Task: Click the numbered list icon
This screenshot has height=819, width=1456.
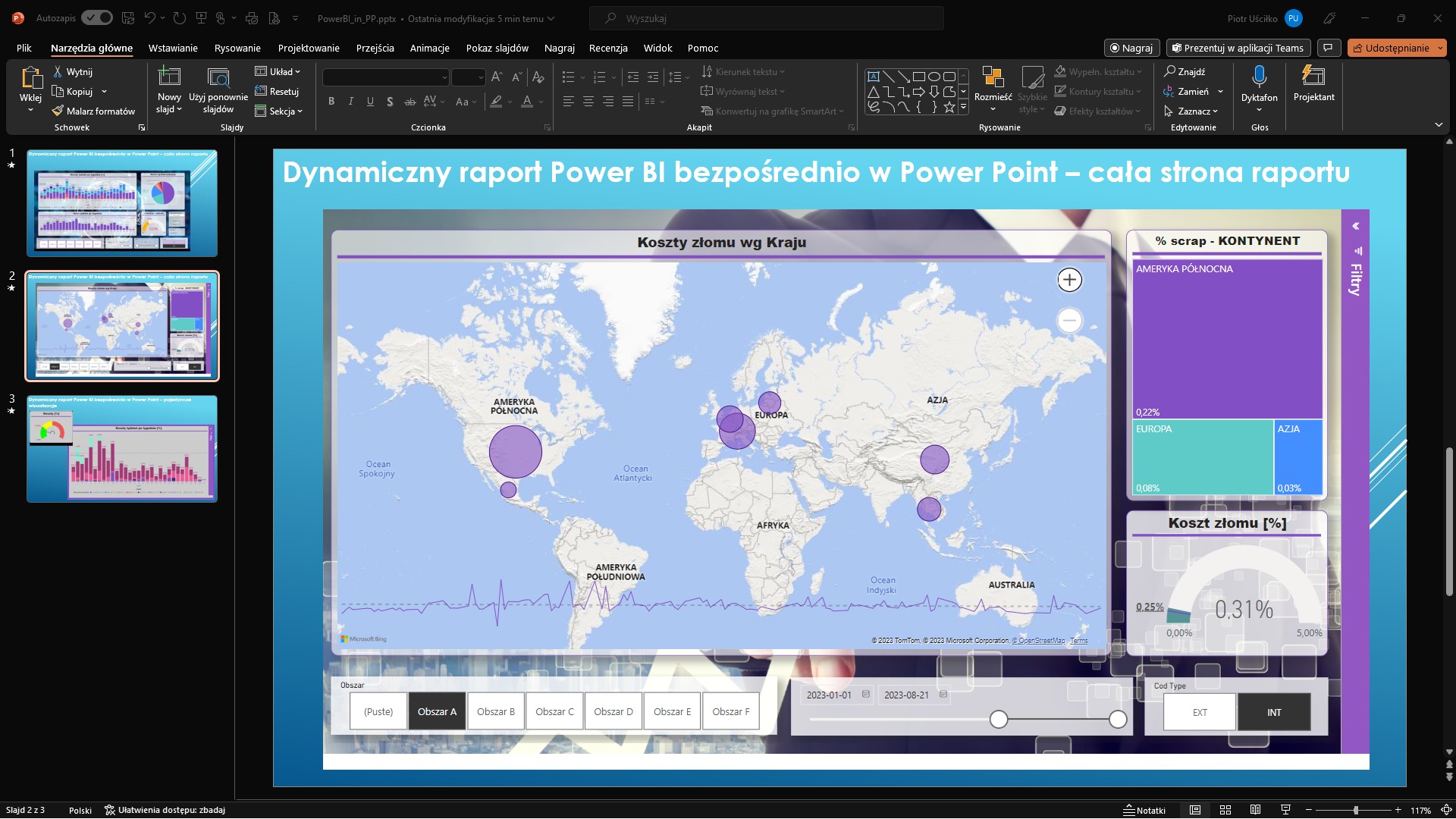Action: (599, 77)
